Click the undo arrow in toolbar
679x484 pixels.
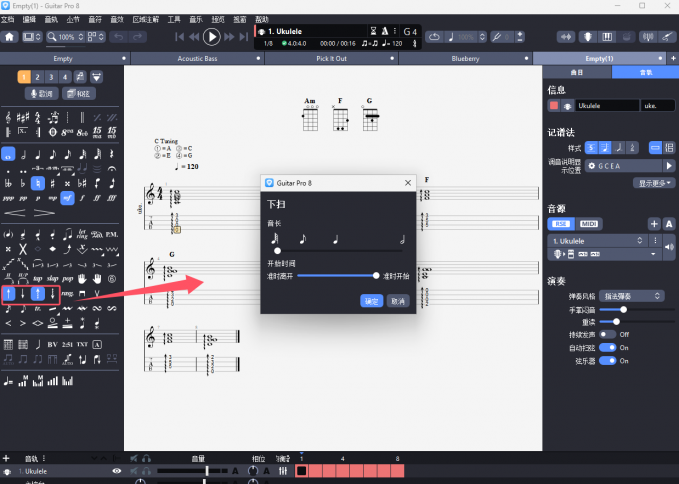tap(120, 37)
